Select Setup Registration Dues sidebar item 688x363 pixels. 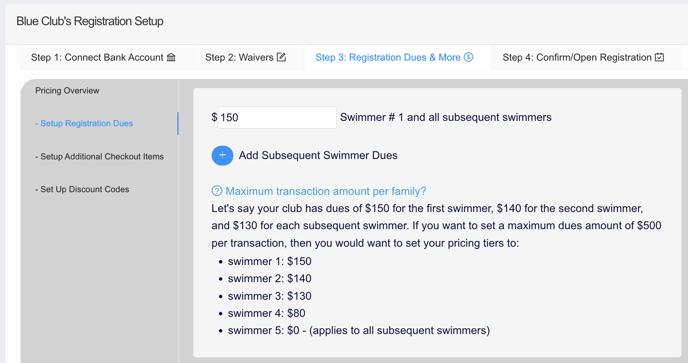(84, 123)
